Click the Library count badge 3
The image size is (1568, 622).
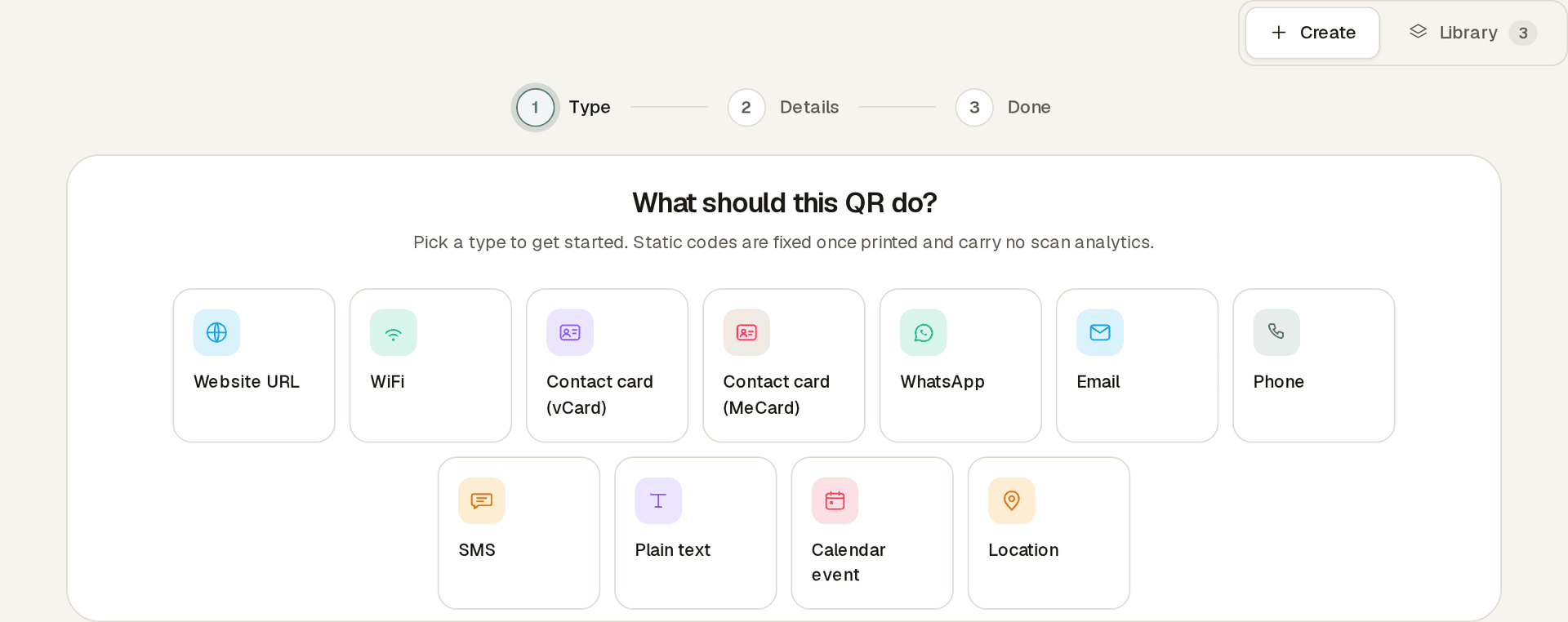click(x=1523, y=33)
